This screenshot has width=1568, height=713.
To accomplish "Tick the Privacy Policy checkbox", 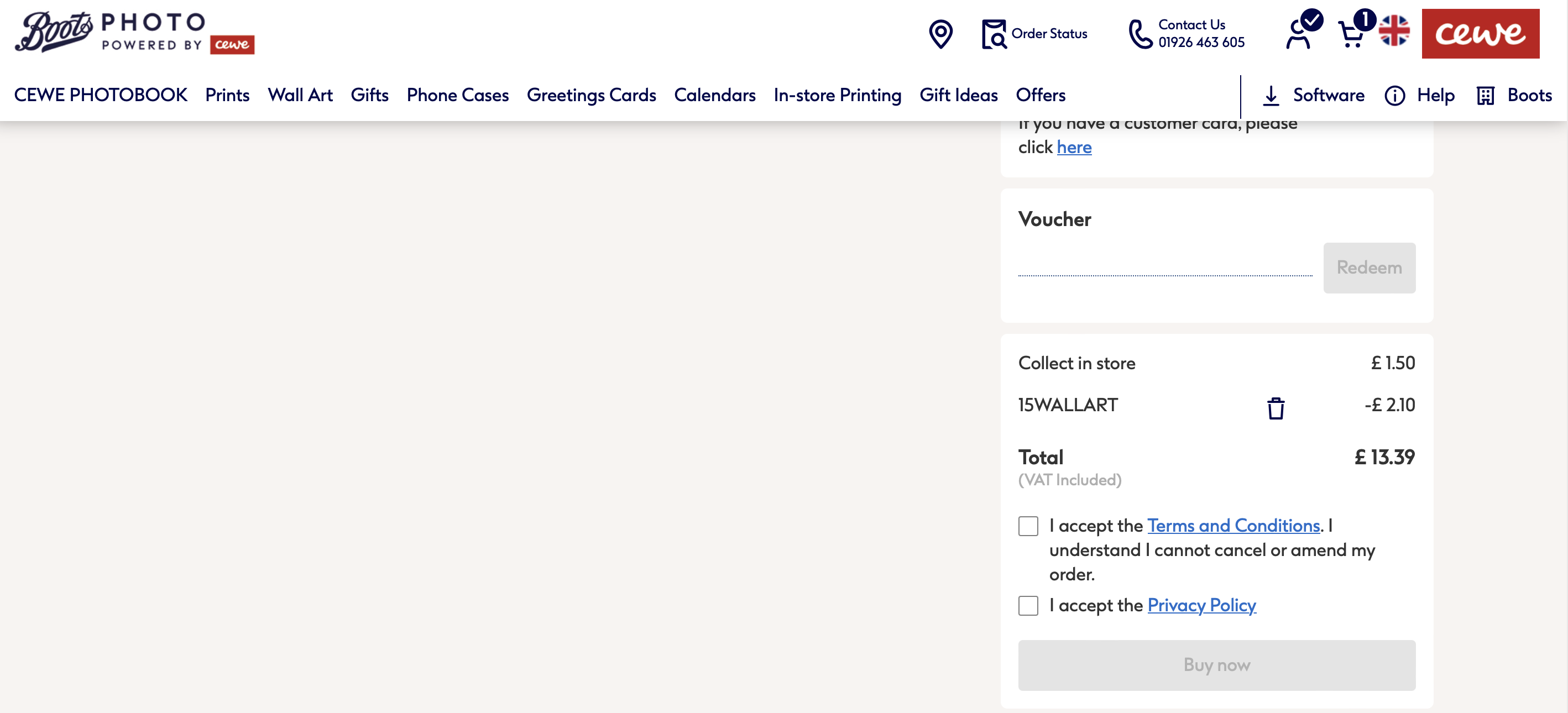I will coord(1028,606).
